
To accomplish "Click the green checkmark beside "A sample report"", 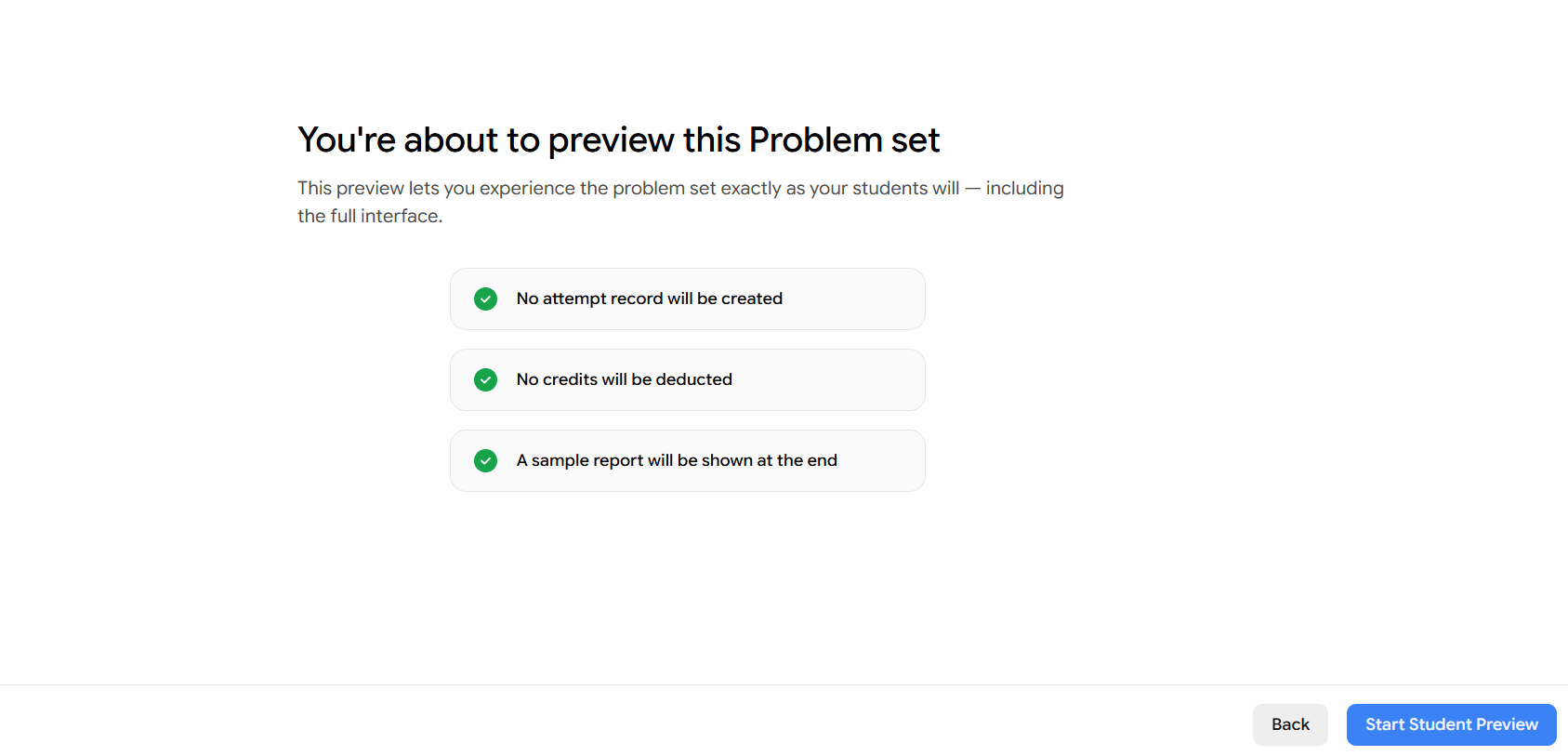I will 485,460.
